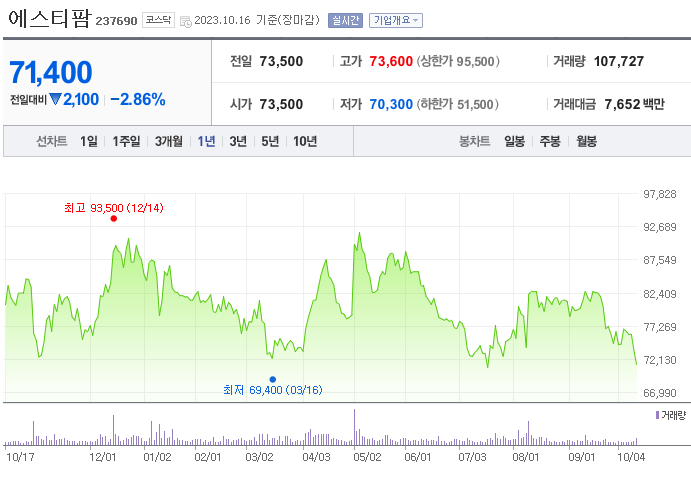
Task: Select the 3개월 line chart tab
Action: [x=169, y=141]
